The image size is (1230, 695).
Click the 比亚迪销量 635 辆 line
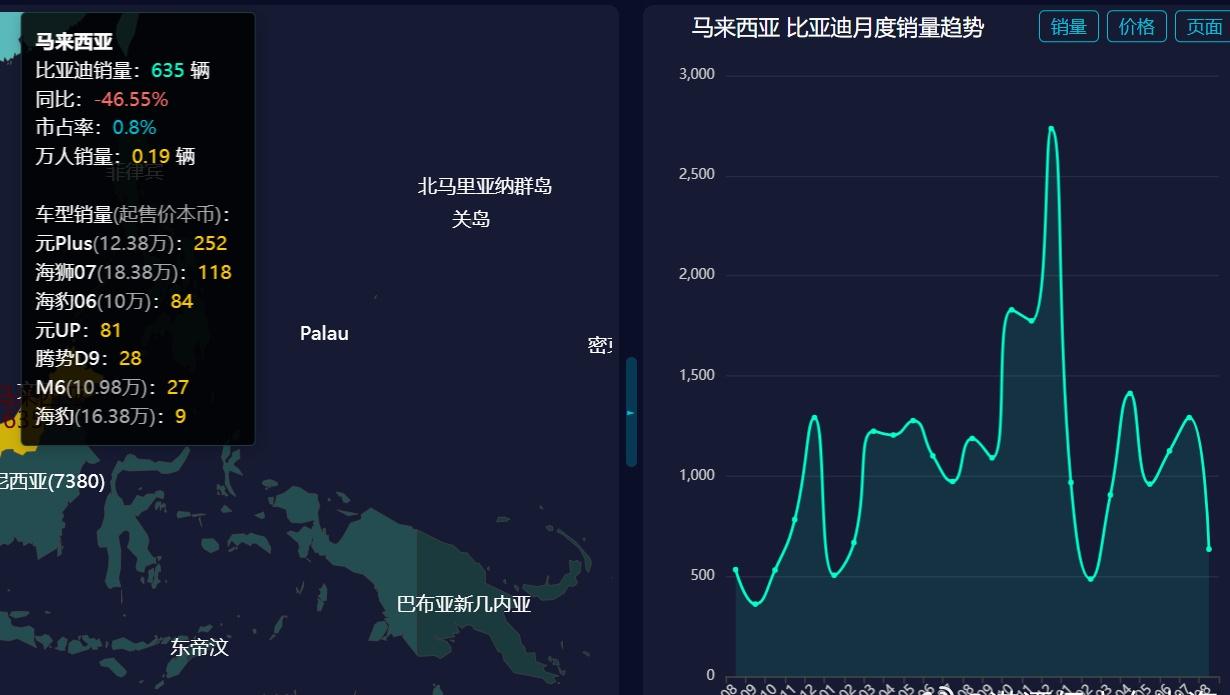coord(122,70)
